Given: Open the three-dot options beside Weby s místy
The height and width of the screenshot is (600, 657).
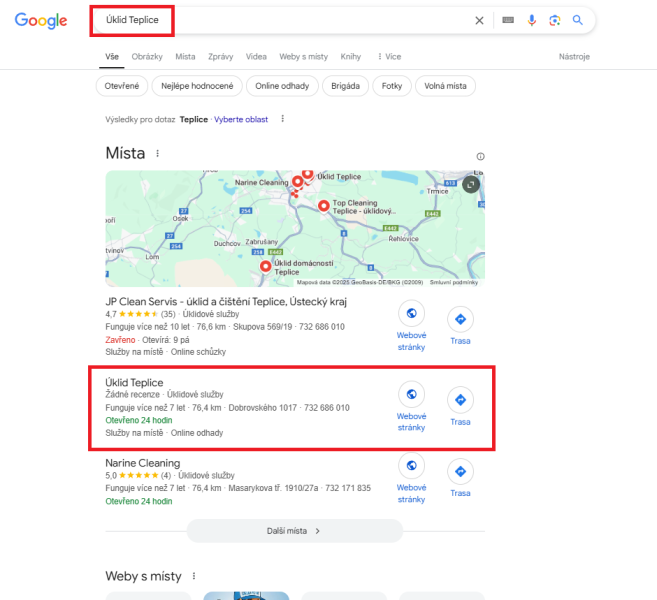Looking at the screenshot, I should pos(194,576).
